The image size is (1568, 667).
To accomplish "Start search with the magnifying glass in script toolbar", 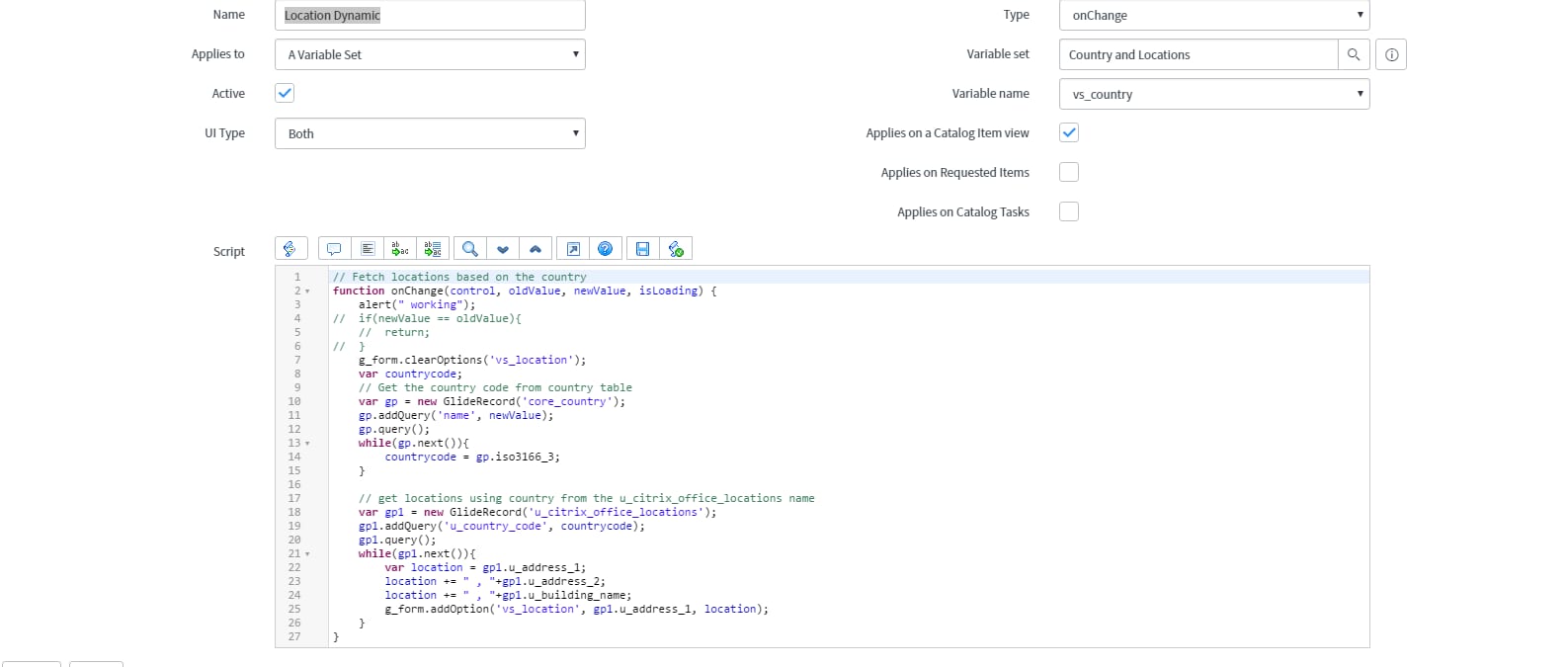I will 470,249.
